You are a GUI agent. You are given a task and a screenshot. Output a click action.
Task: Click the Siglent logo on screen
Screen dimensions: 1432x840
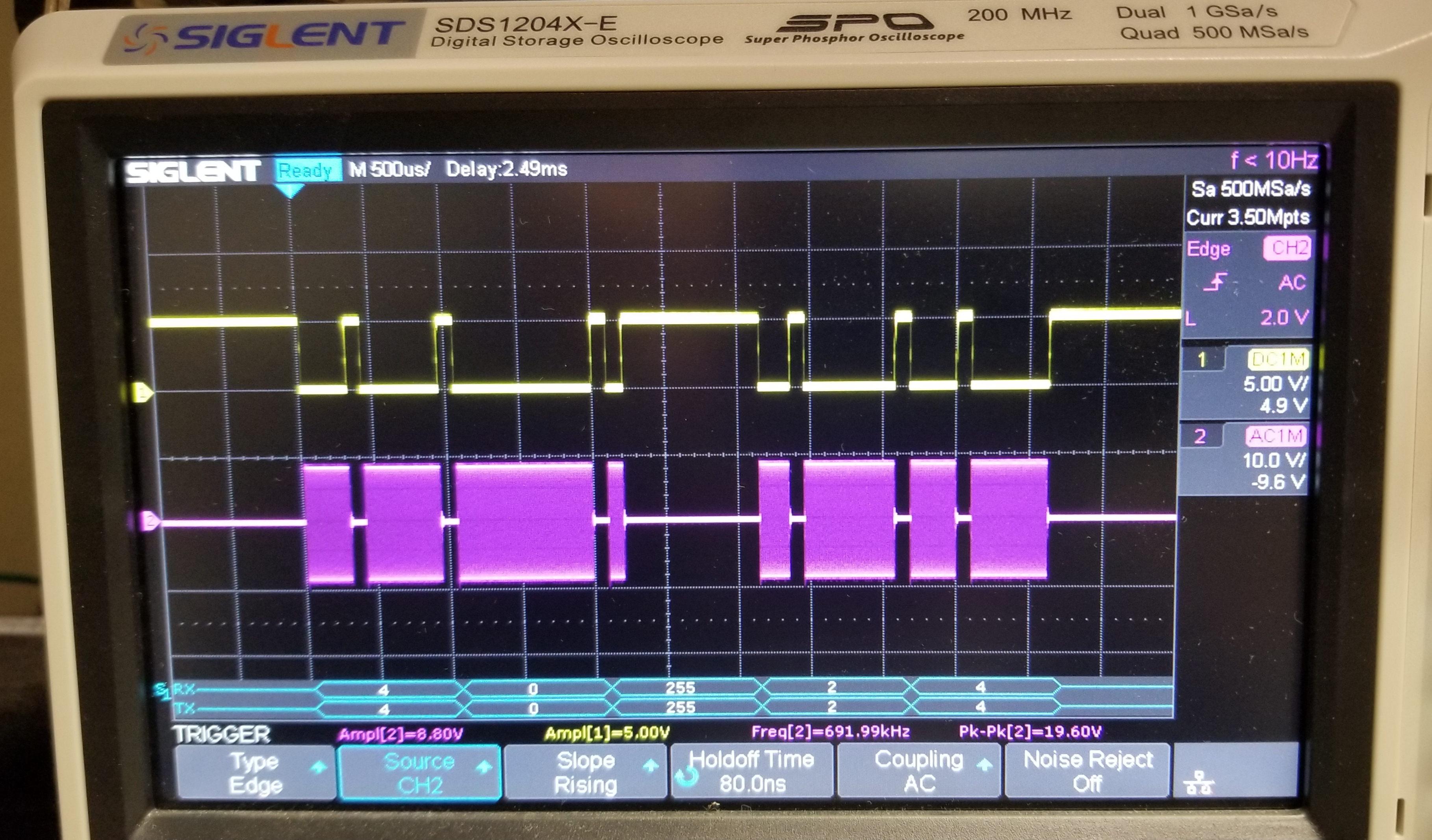(x=193, y=171)
